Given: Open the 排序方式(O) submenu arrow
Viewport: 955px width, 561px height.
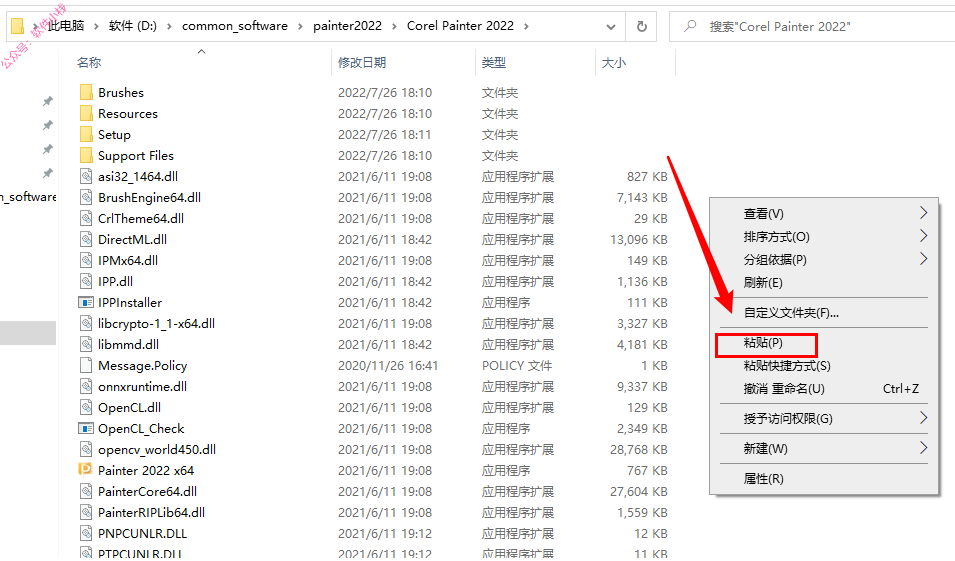Looking at the screenshot, I should point(923,236).
